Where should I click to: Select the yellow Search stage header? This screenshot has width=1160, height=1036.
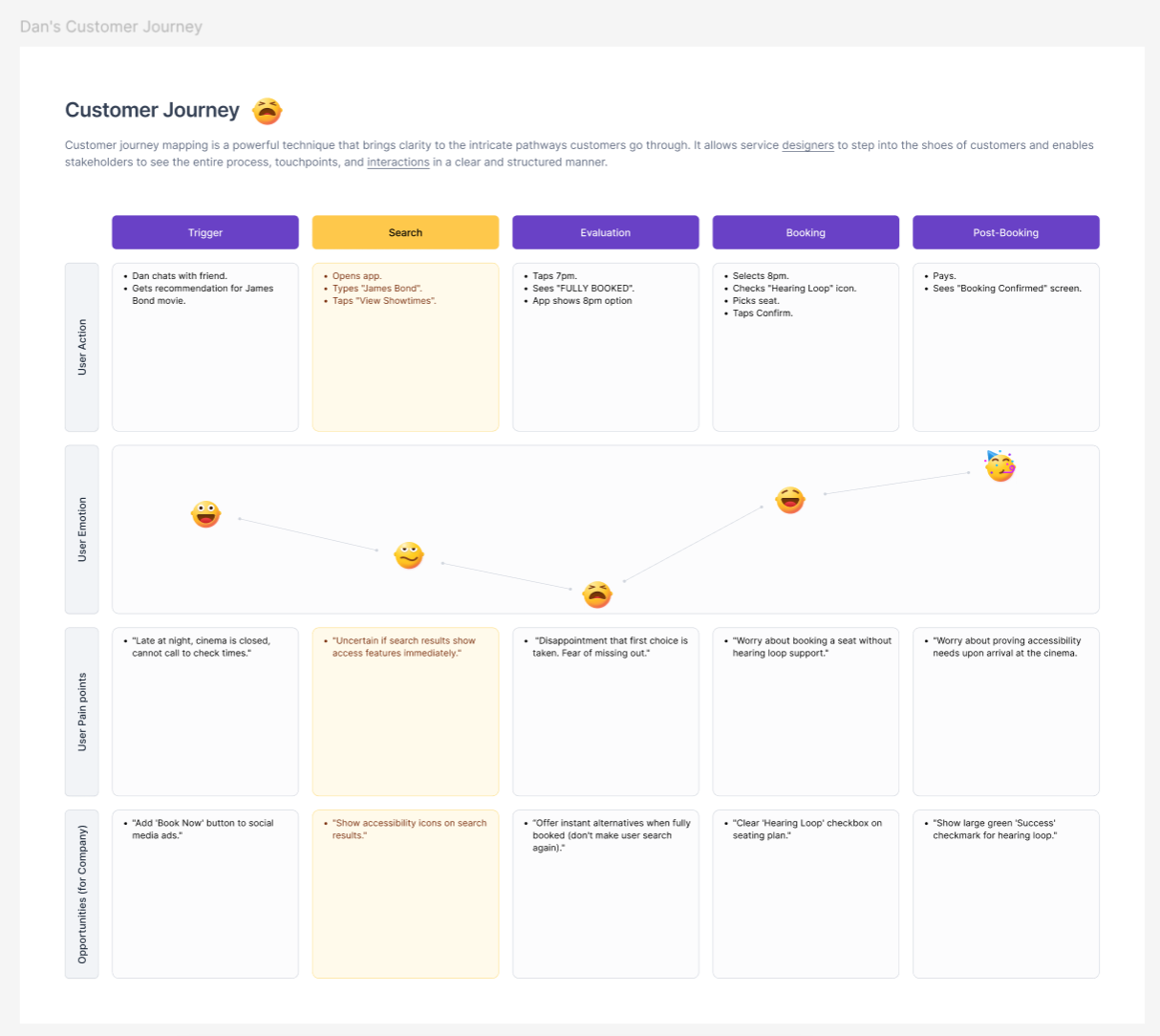(x=405, y=232)
